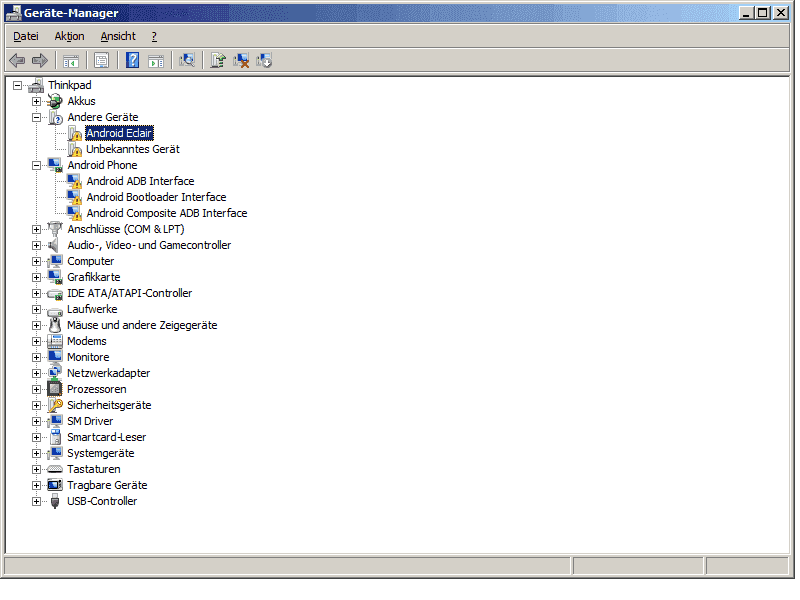Open the Ansicht menu
Screen dimensions: 800x600
pyautogui.click(x=118, y=36)
